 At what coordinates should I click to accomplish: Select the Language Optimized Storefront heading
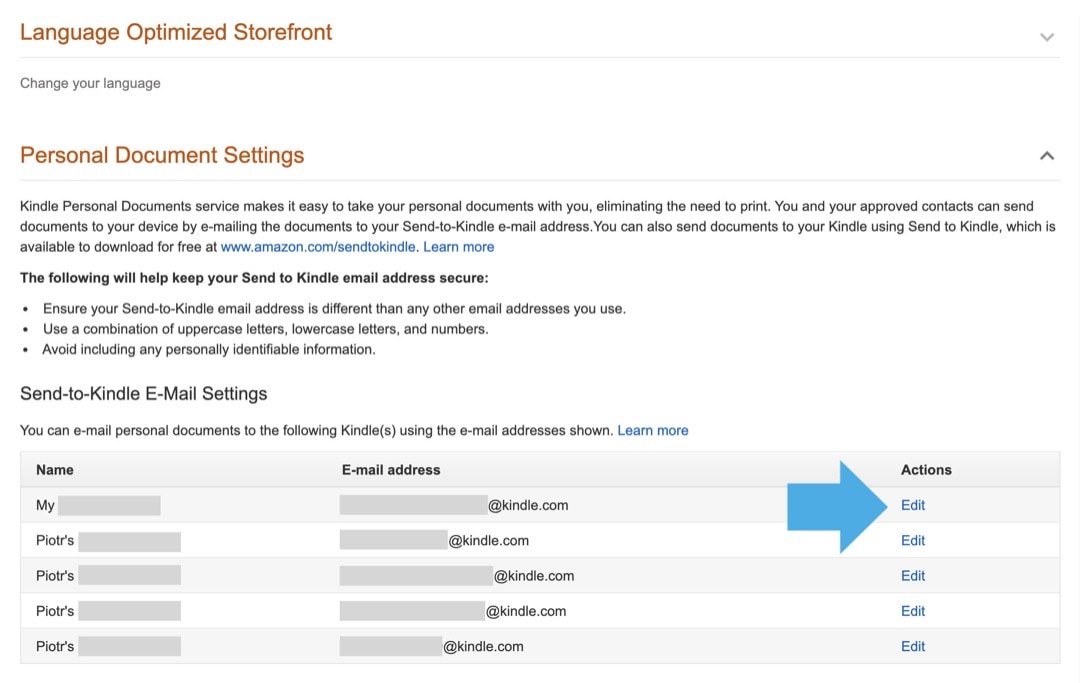coord(176,31)
